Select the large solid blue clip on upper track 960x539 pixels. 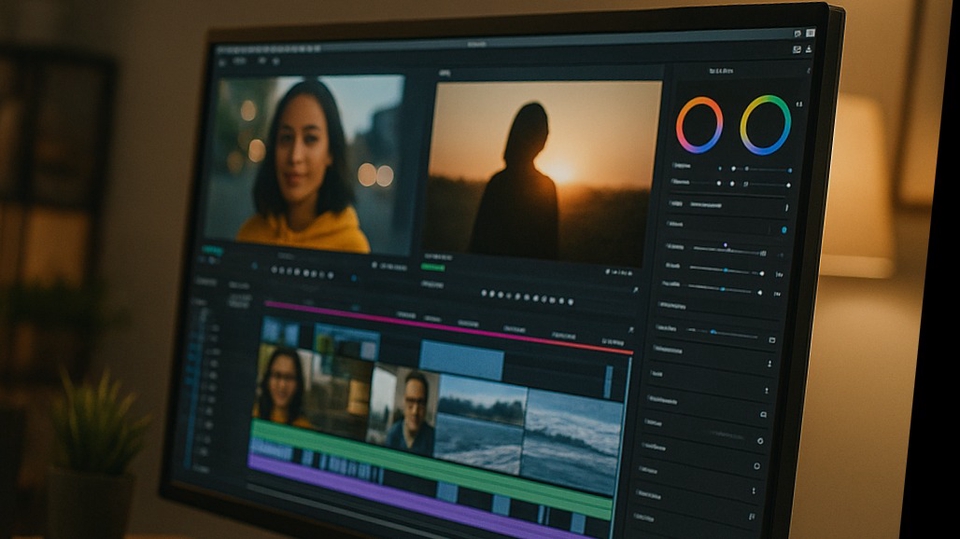click(x=462, y=361)
